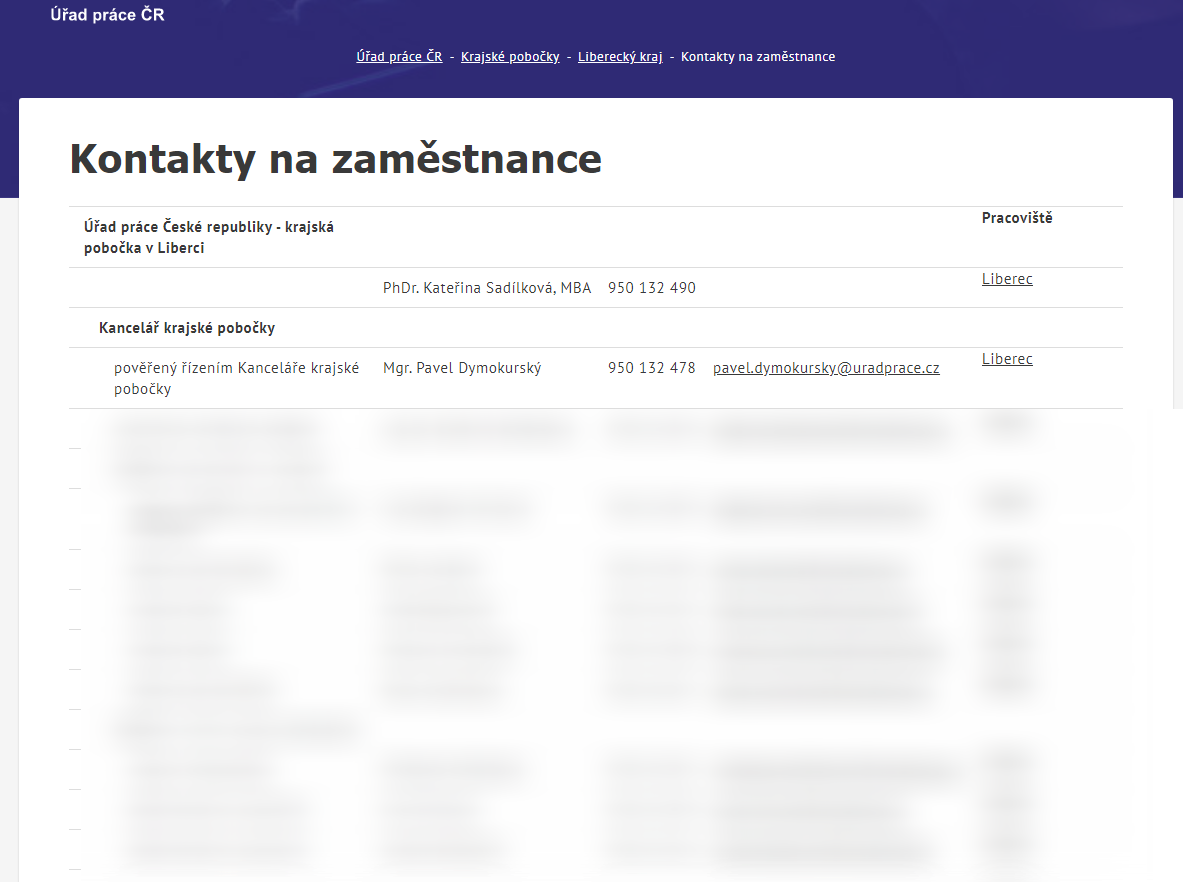Click Úřad práce České republiky krajská pobočka heading

click(209, 237)
